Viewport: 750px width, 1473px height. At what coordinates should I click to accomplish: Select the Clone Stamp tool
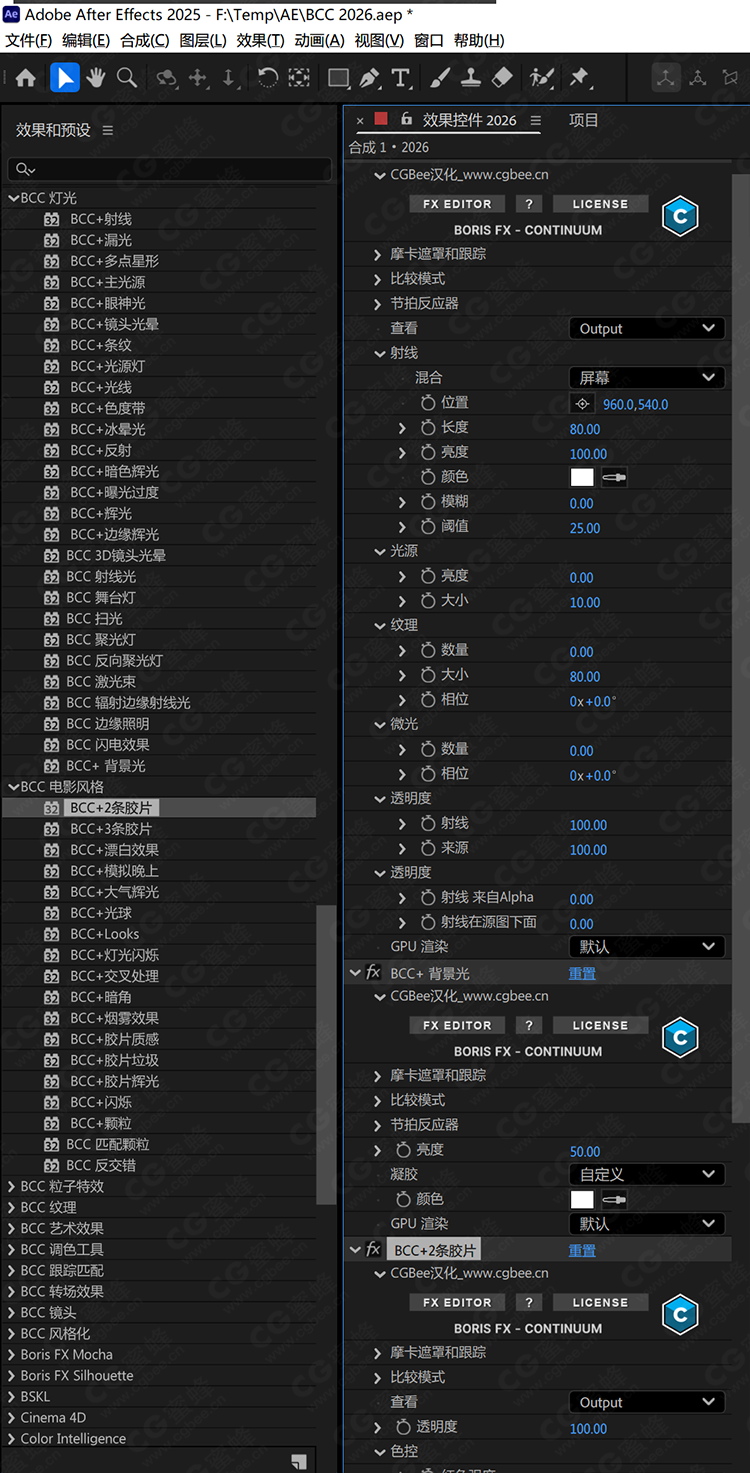click(x=471, y=78)
